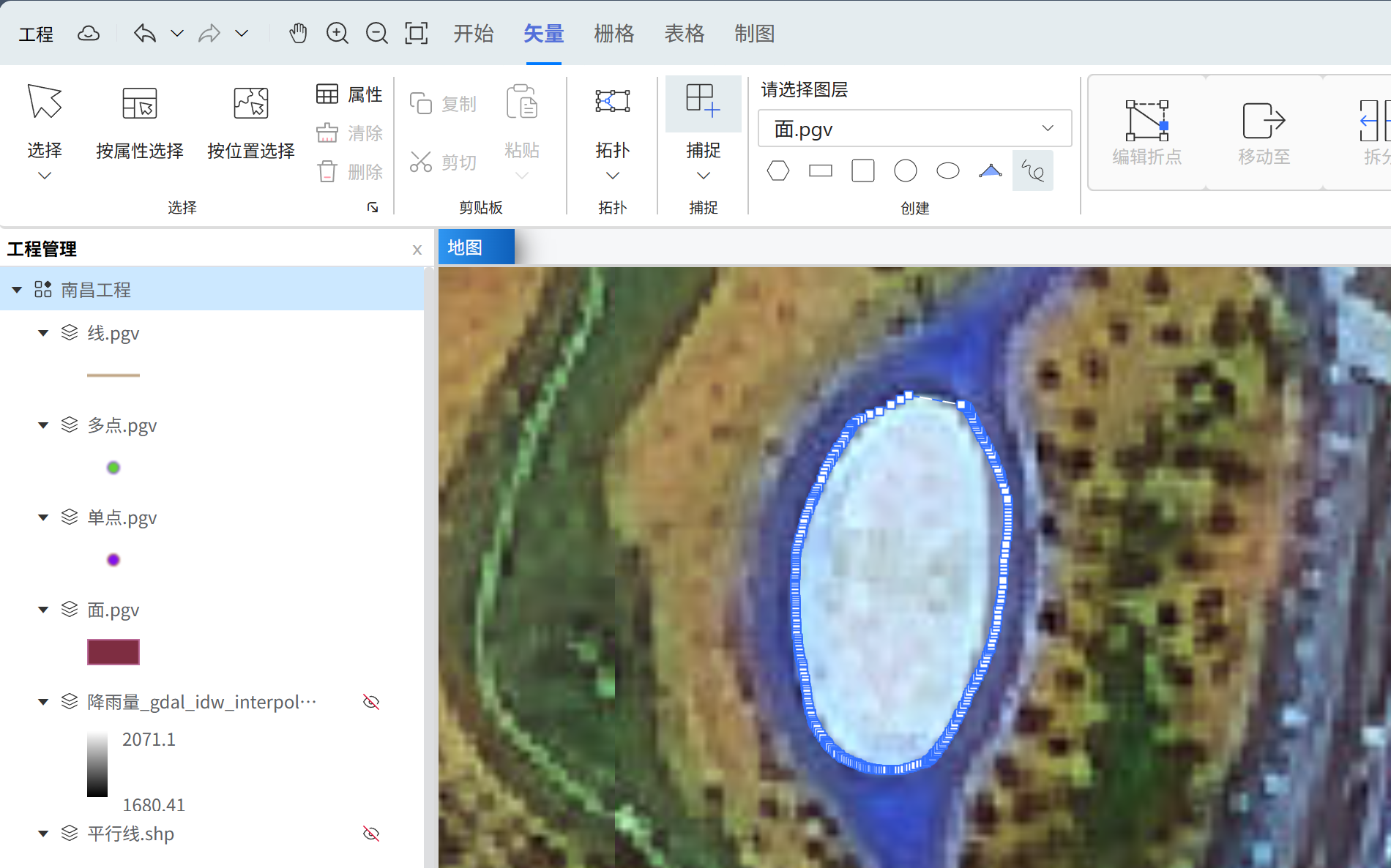Click the full extent view icon
This screenshot has width=1391, height=868.
pos(417,34)
